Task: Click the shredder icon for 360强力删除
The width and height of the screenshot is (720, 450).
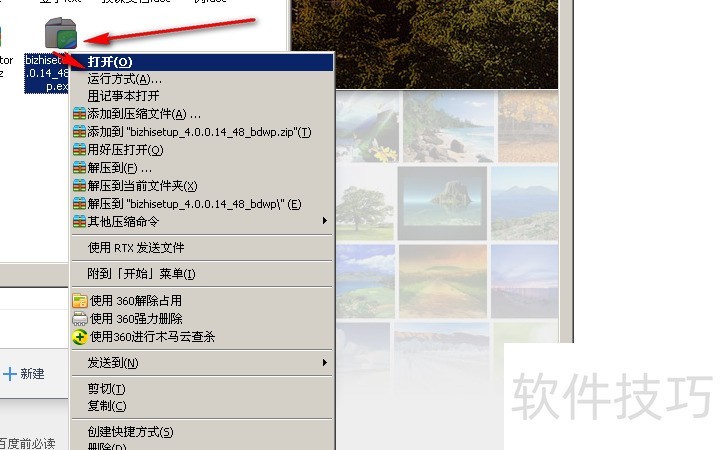Action: click(x=80, y=318)
